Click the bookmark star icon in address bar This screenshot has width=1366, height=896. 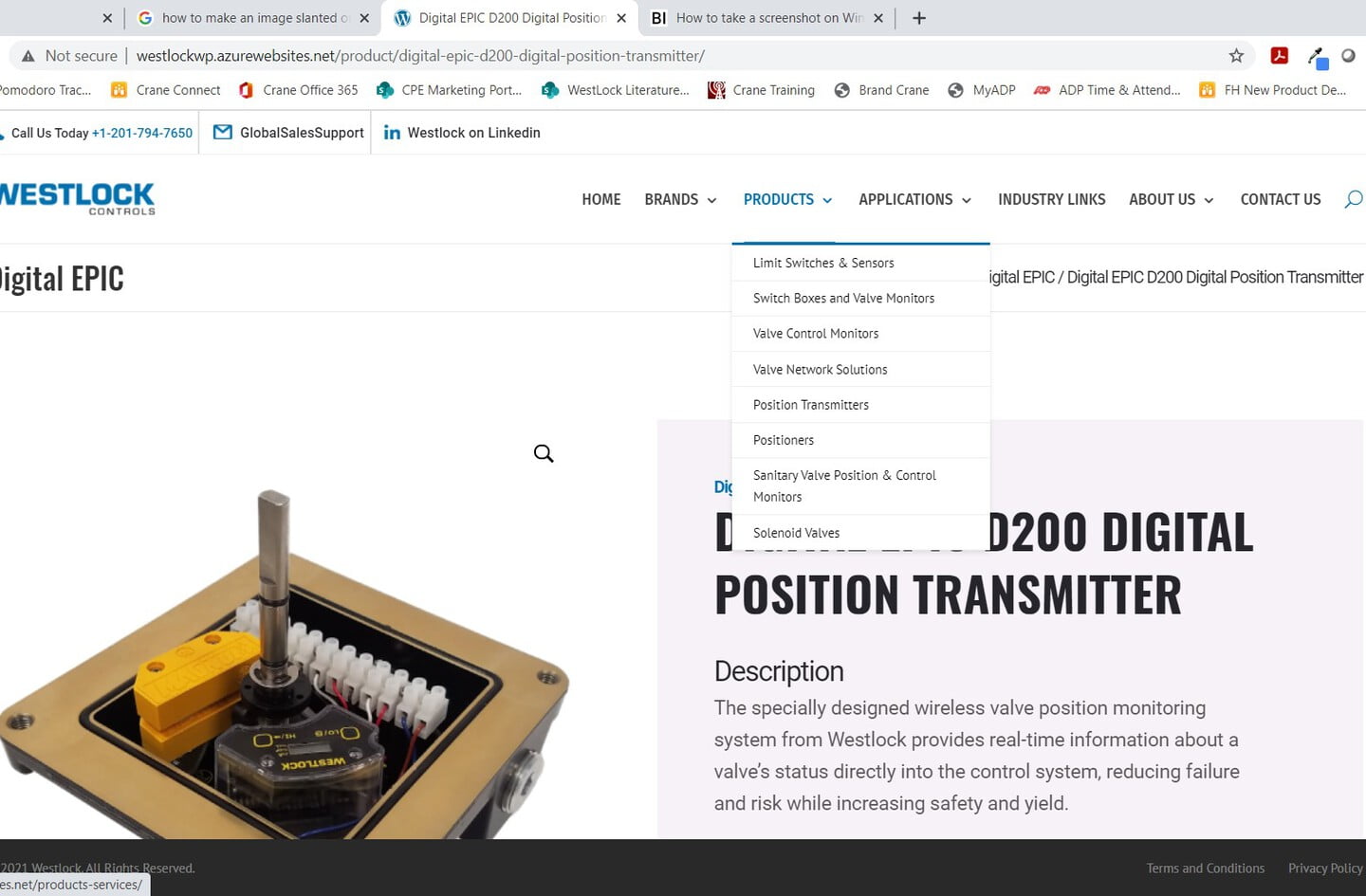coord(1235,56)
